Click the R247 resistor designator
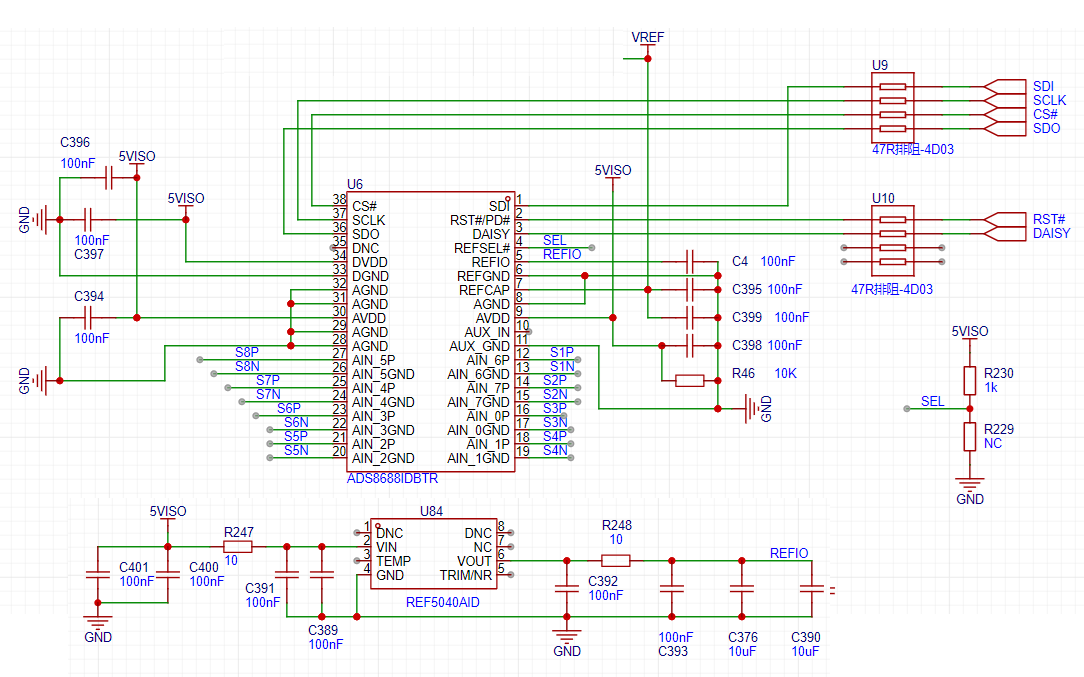 [239, 532]
